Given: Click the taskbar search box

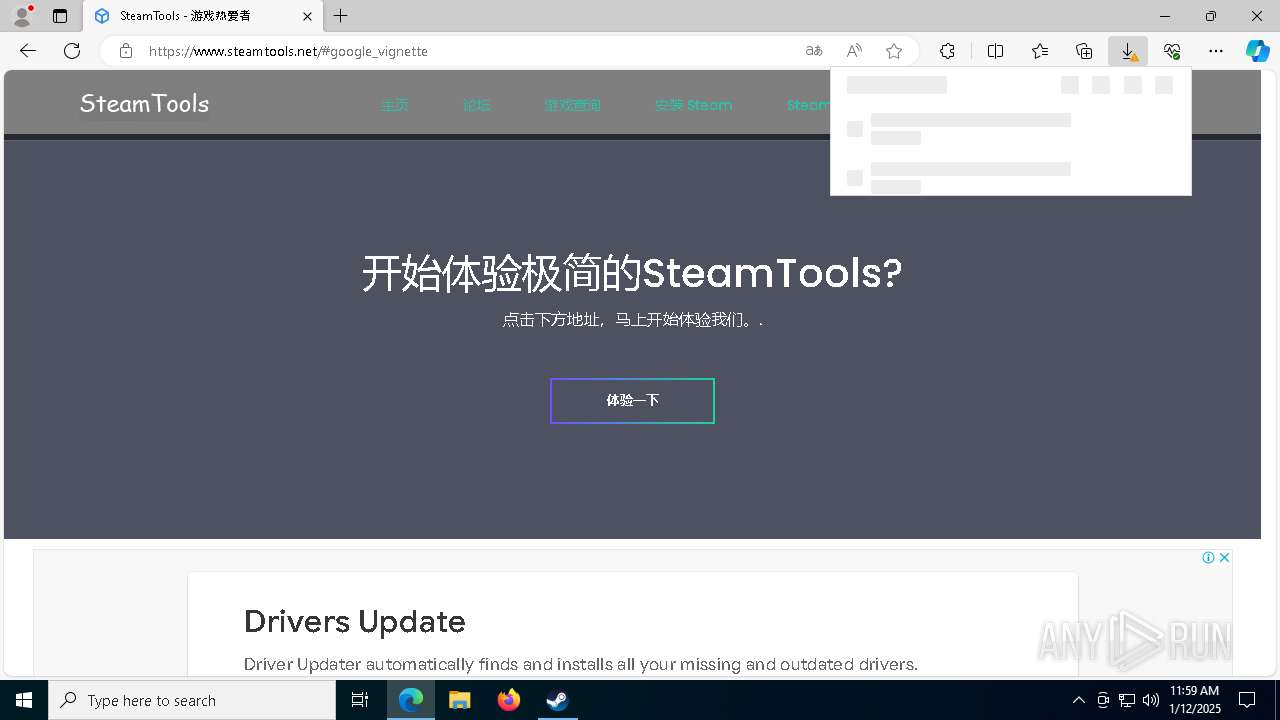Looking at the screenshot, I should (x=192, y=700).
